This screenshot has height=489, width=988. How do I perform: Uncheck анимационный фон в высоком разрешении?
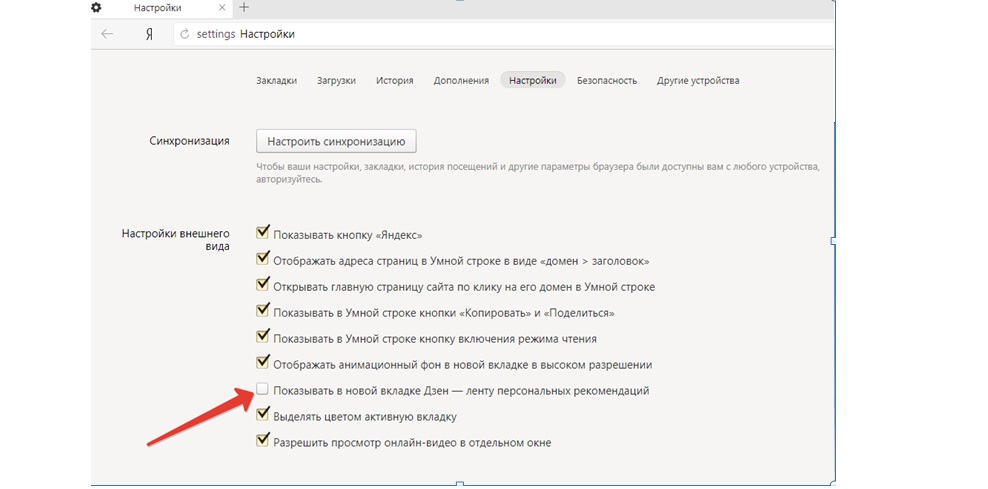(x=263, y=363)
